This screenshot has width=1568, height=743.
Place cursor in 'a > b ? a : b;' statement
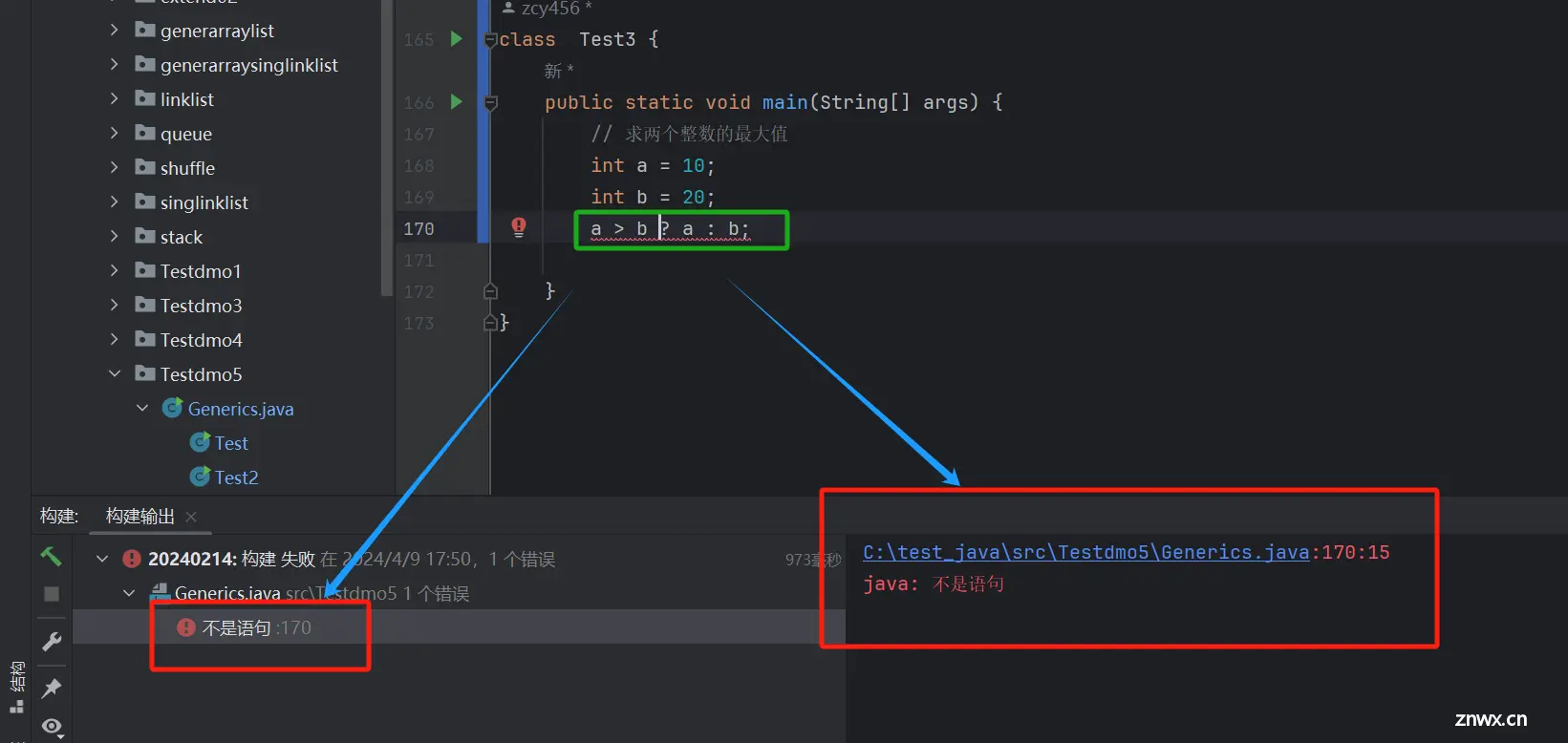(x=670, y=229)
